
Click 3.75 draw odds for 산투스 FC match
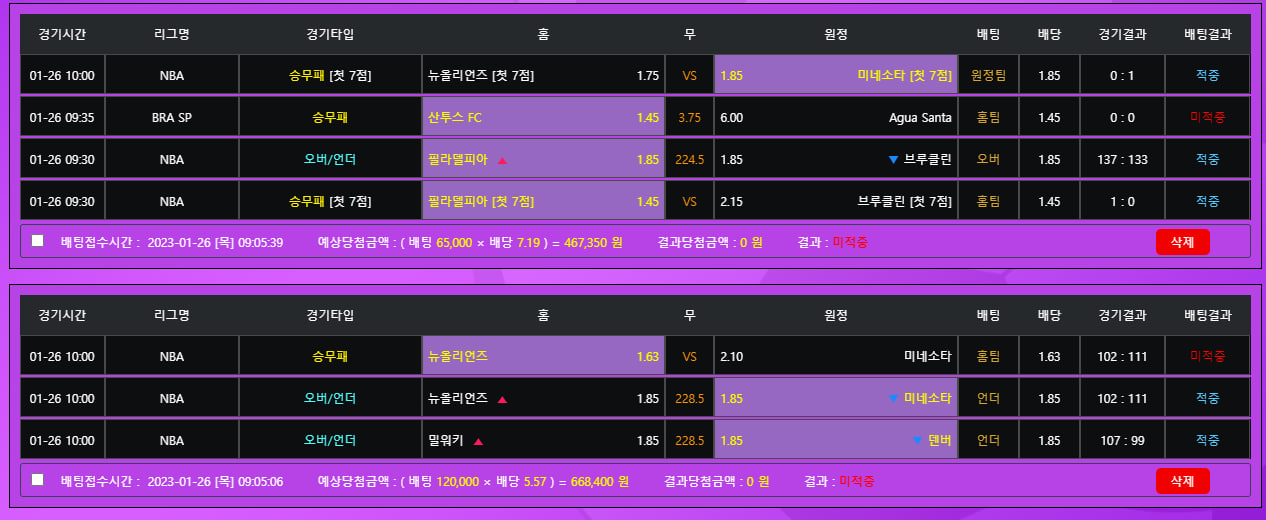pos(689,118)
